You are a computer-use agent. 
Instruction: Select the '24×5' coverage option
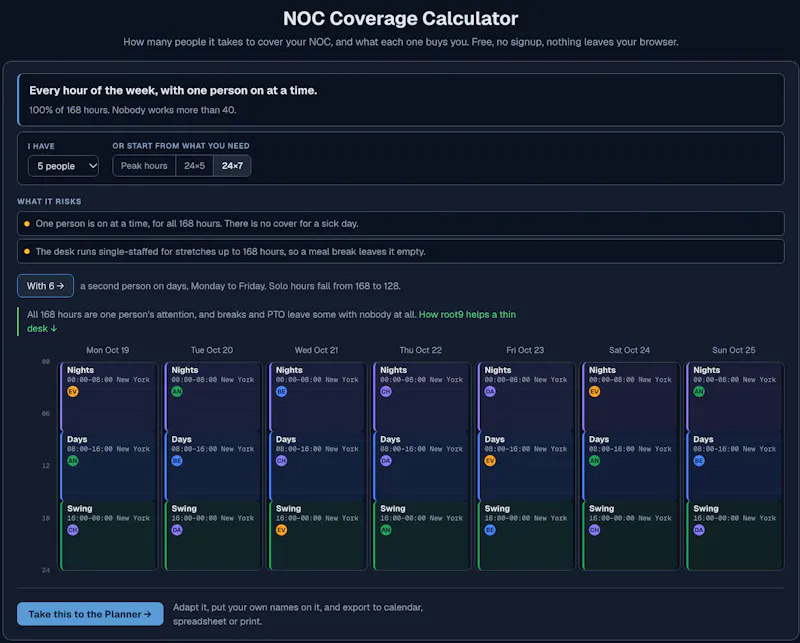[x=194, y=166]
